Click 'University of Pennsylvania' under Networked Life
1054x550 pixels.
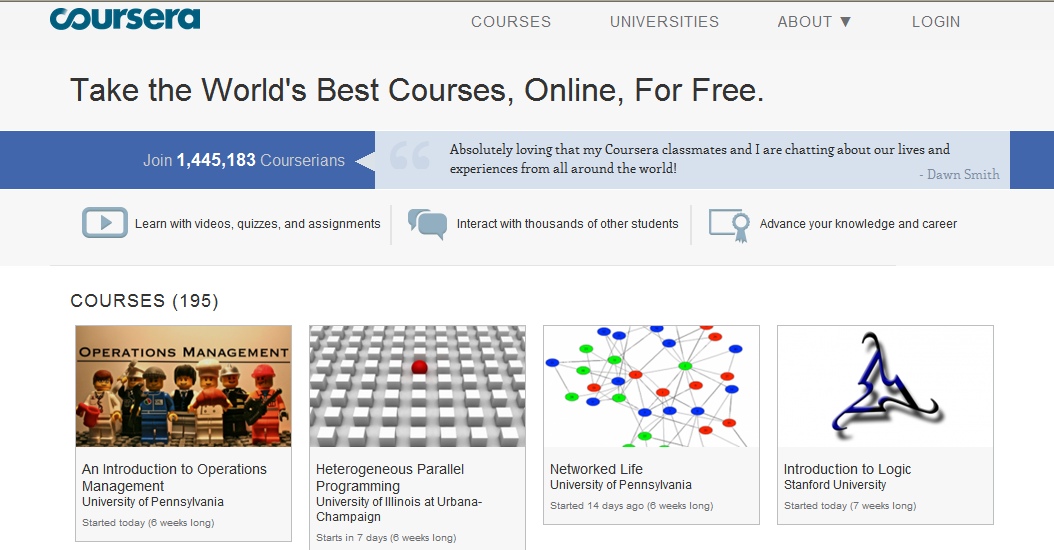[x=620, y=485]
